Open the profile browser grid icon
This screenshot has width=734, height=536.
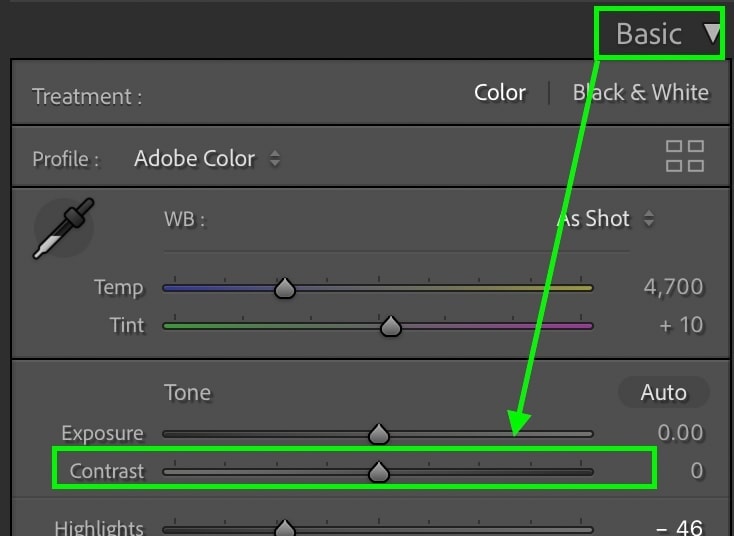685,156
